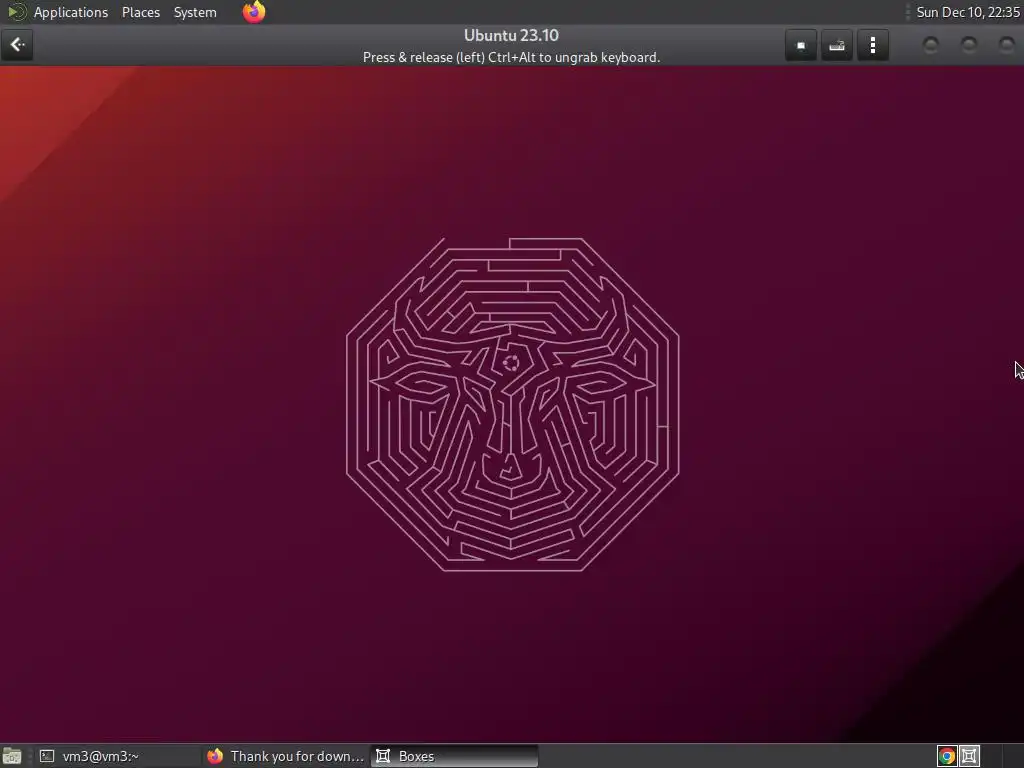Click the 'Press & release (left) Ctrl+Alt' hint text
Viewport: 1024px width, 768px height.
coord(511,57)
